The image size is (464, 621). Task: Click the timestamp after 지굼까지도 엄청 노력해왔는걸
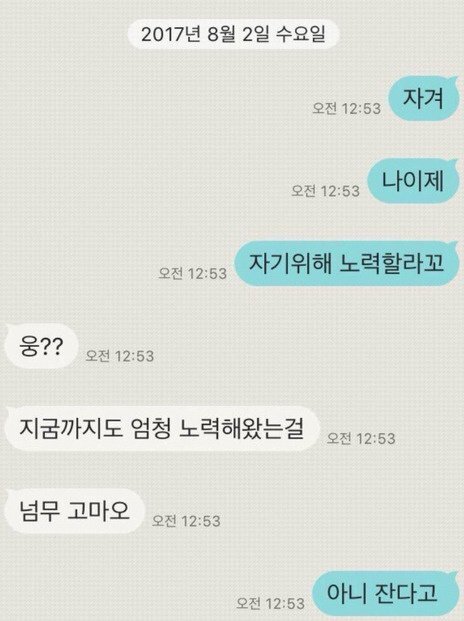(361, 438)
